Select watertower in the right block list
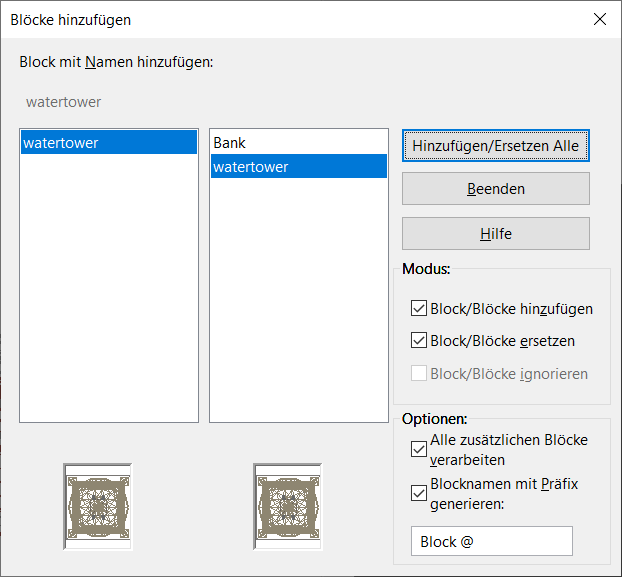 pos(299,167)
